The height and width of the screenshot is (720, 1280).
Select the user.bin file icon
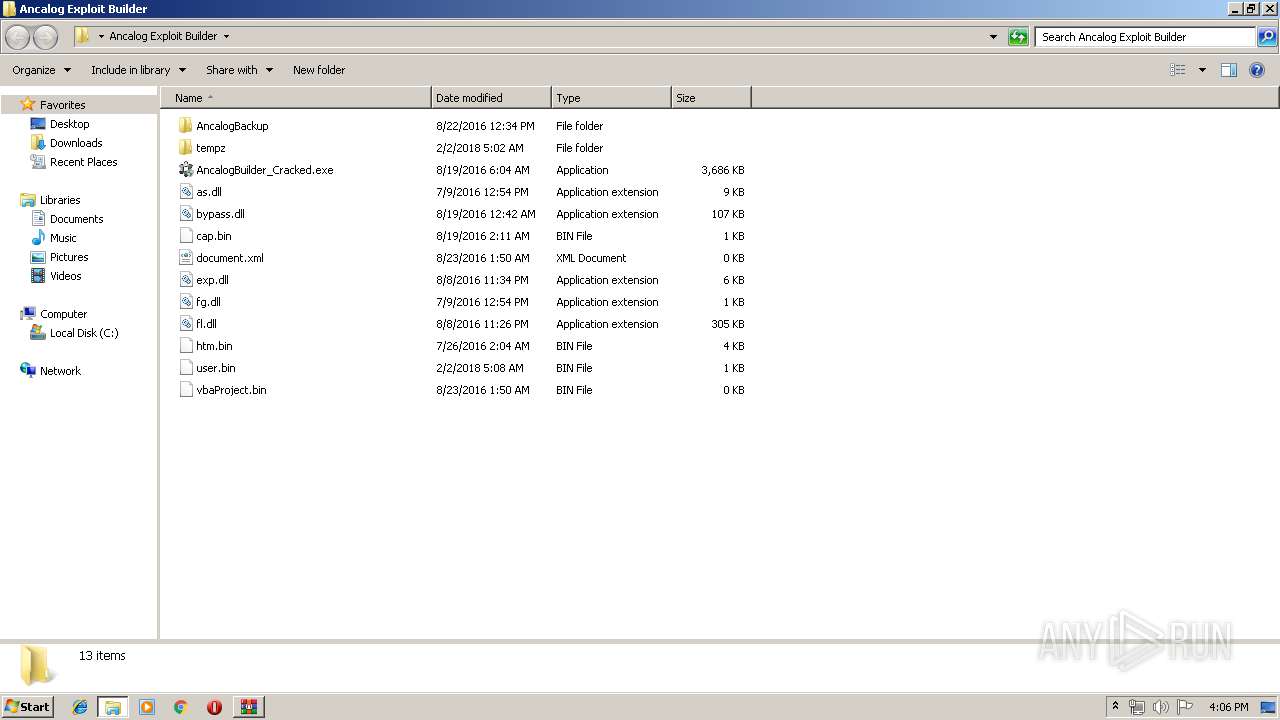tap(185, 368)
